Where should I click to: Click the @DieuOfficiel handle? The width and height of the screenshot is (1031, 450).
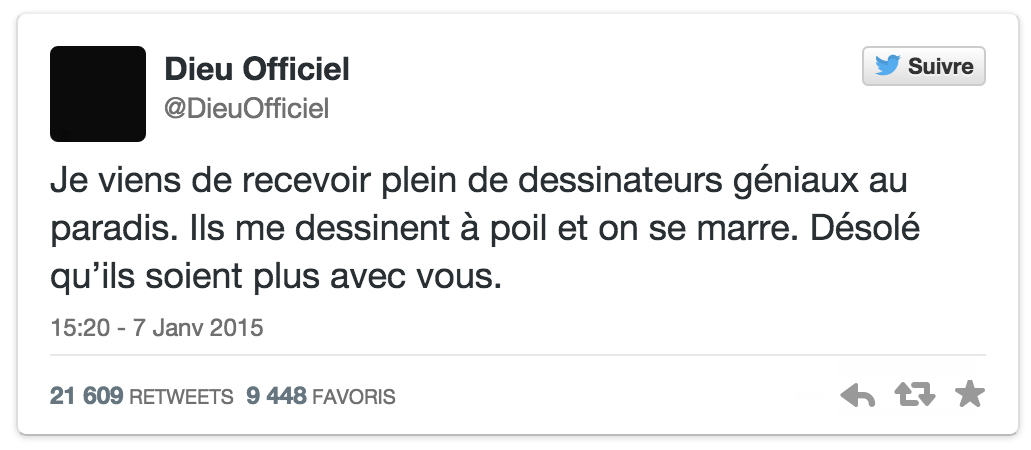[x=246, y=109]
